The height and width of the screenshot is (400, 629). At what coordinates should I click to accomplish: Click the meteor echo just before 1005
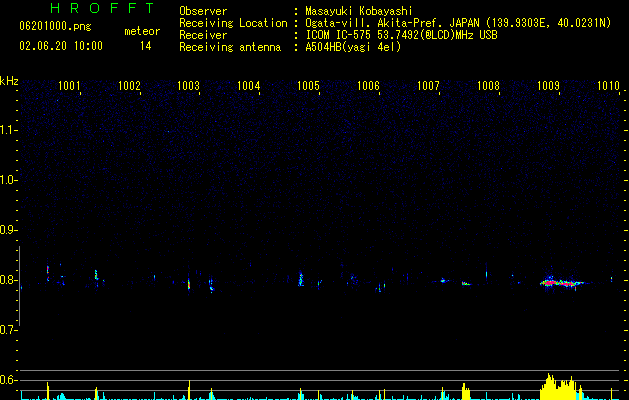click(x=301, y=279)
